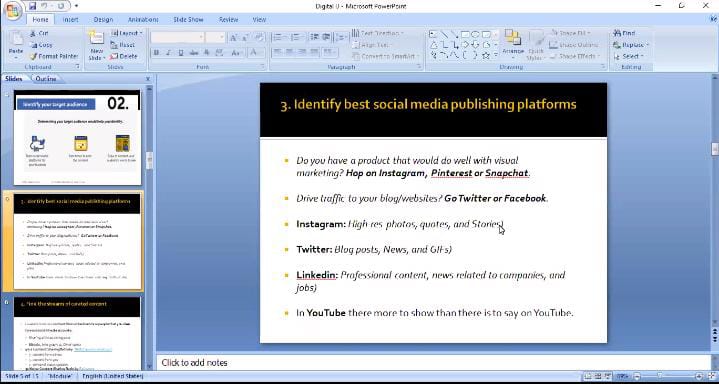Open the Arrange menu

pyautogui.click(x=513, y=44)
